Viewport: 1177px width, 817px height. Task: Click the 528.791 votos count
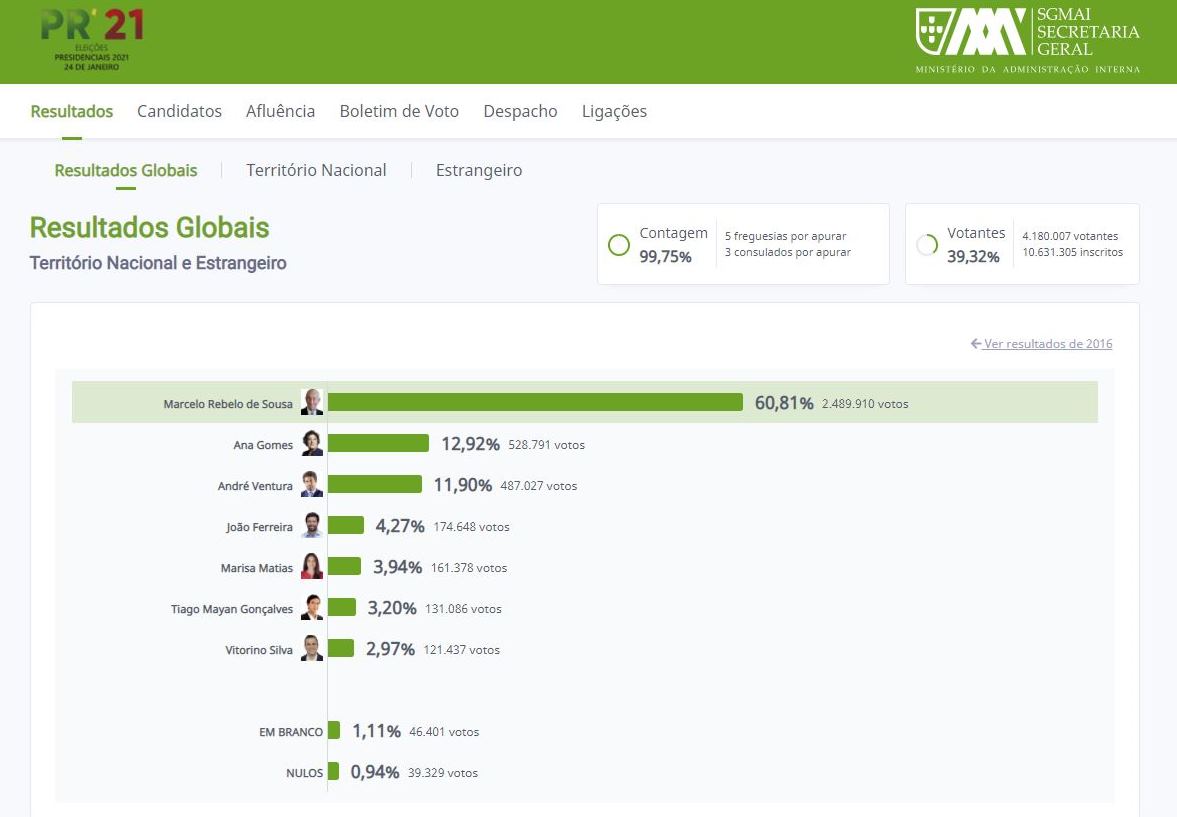[x=546, y=445]
